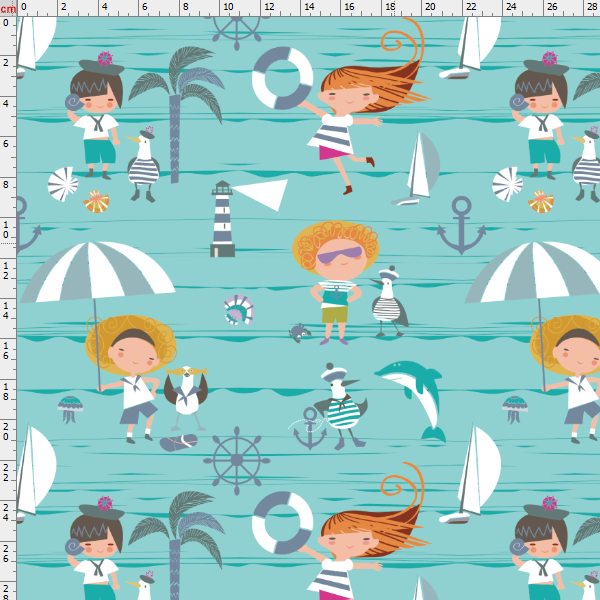
Task: Click the small anchor with dotted rope
Action: (x=310, y=429)
